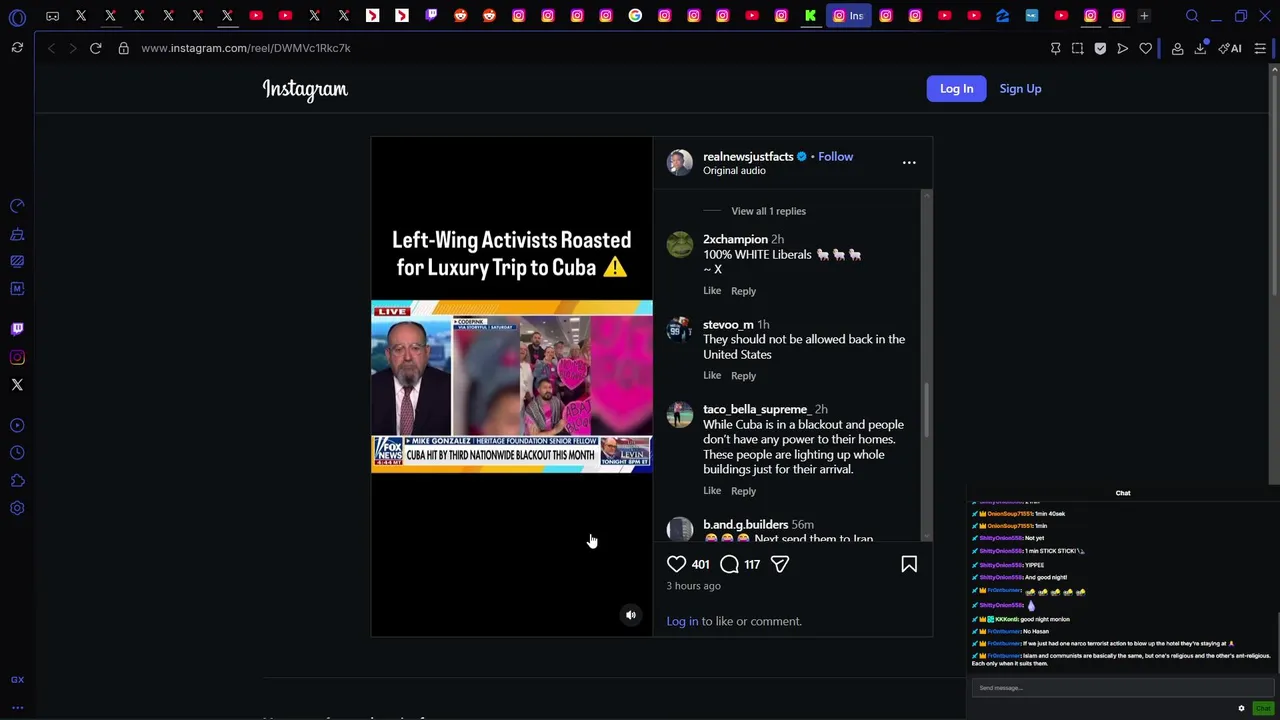Open the b.and.g.builders username link
The height and width of the screenshot is (720, 1280).
(x=745, y=524)
